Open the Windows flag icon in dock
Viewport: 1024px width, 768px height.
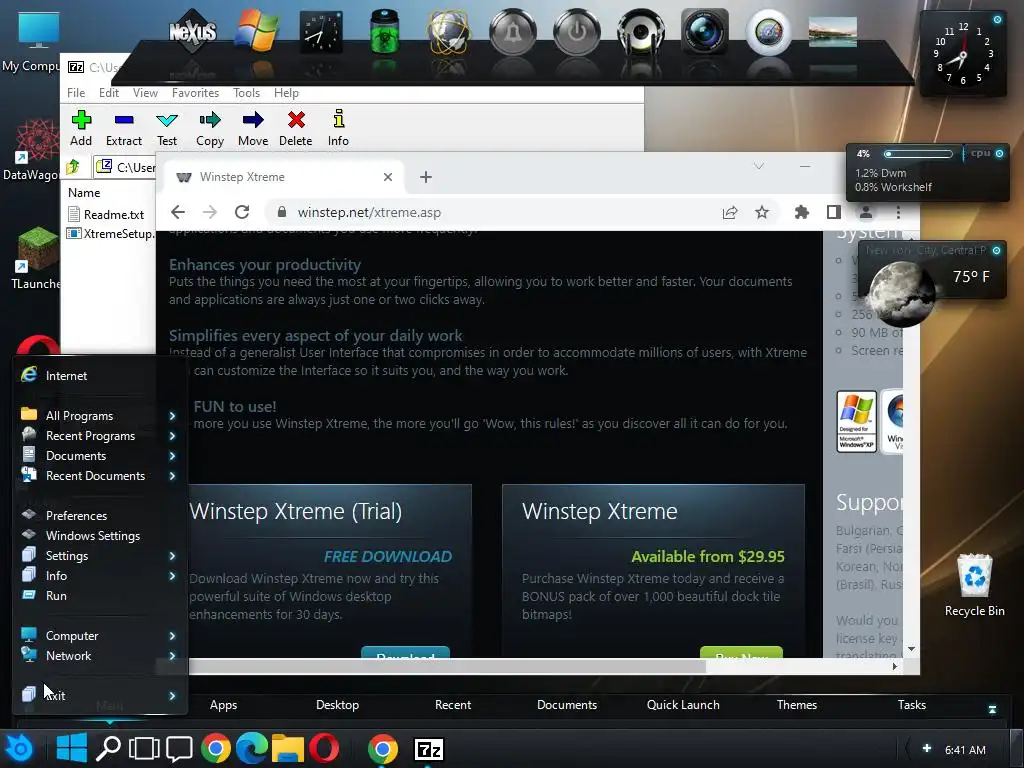(x=257, y=31)
